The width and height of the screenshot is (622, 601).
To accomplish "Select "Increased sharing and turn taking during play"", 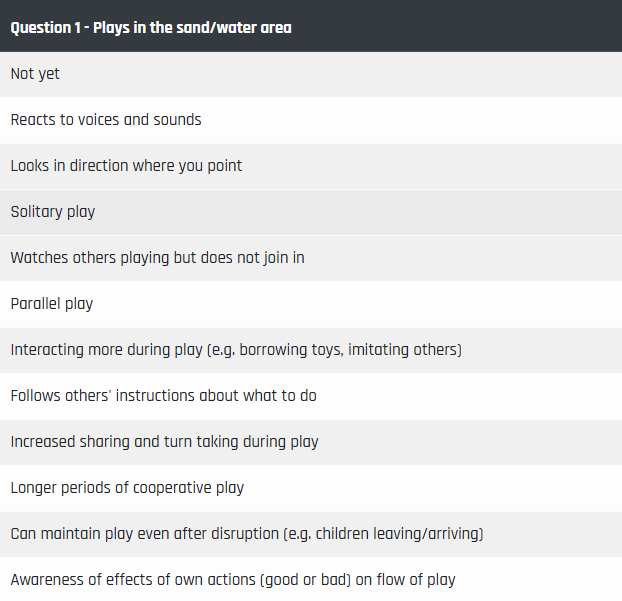I will coord(311,442).
